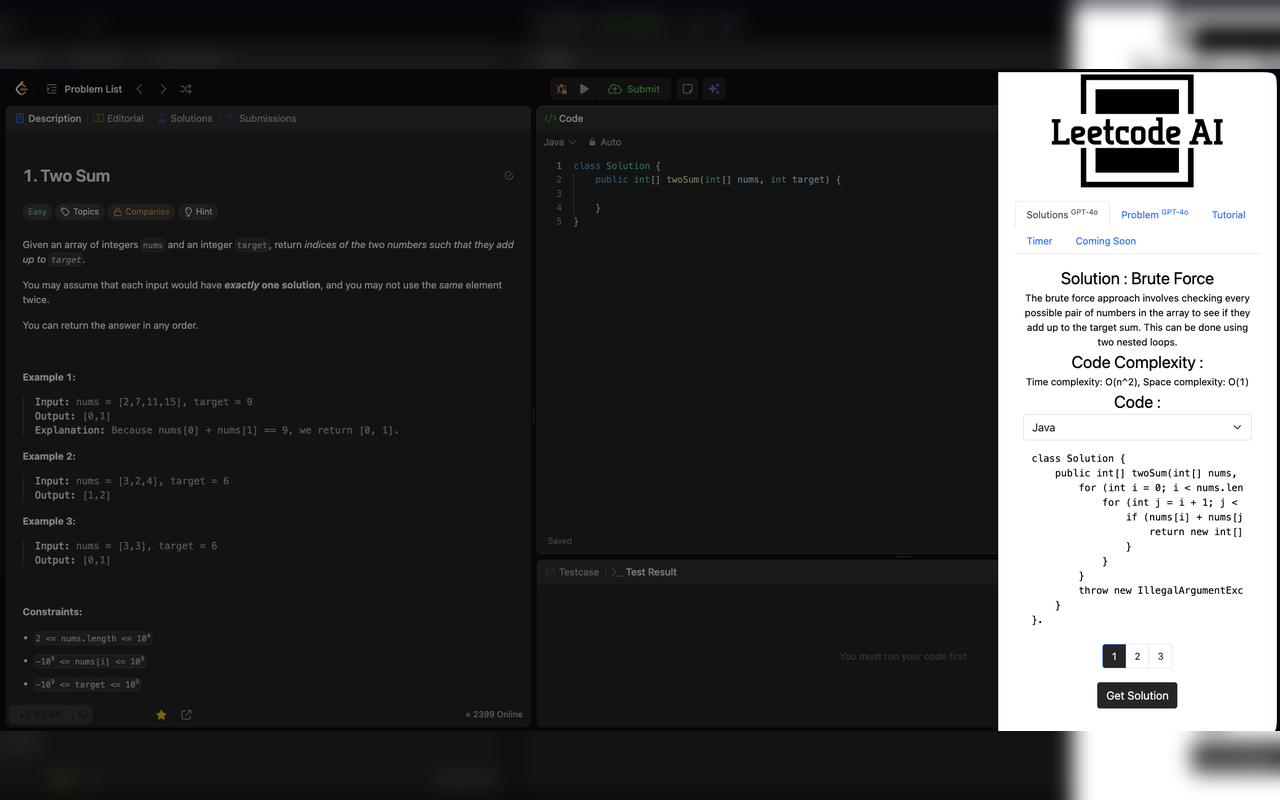Image resolution: width=1280 pixels, height=800 pixels.
Task: Click the Get Solution button
Action: coord(1137,695)
